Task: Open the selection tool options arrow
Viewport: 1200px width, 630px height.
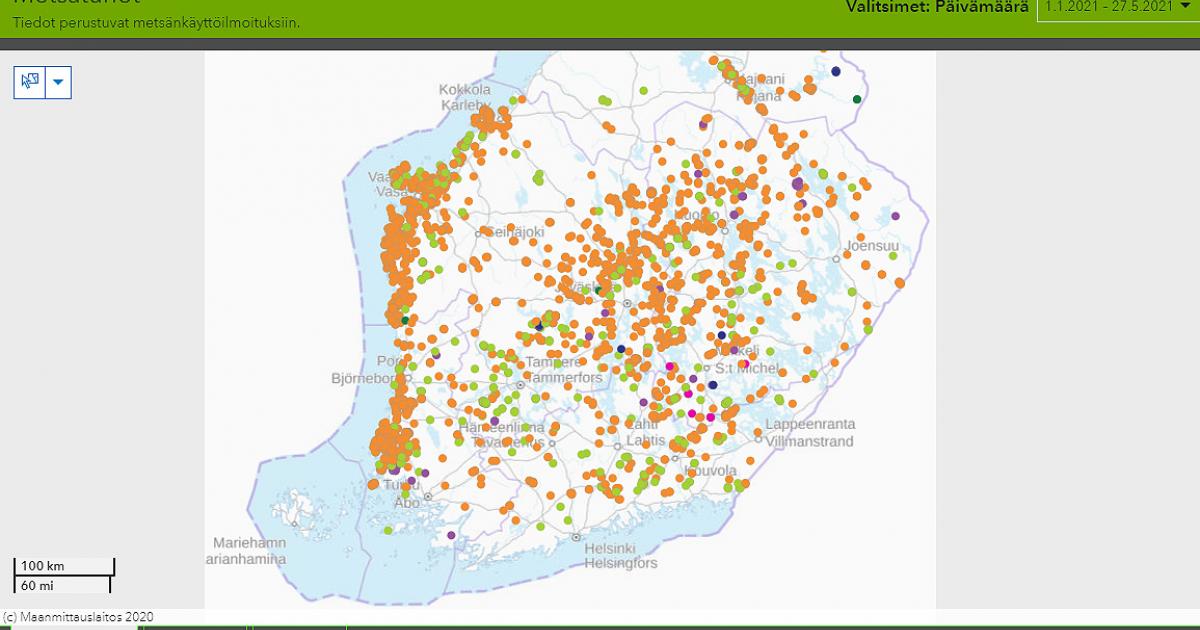Action: (58, 82)
